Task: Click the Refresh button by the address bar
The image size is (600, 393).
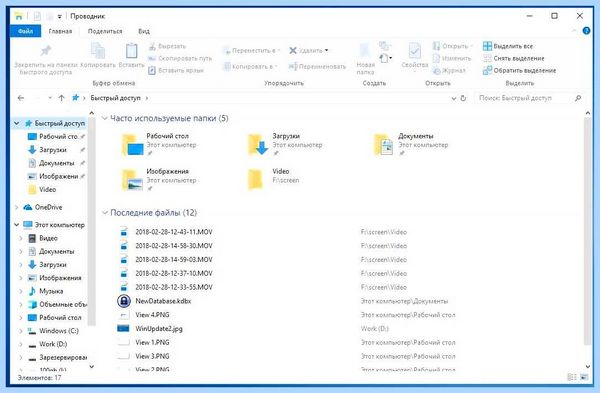Action: tap(463, 98)
